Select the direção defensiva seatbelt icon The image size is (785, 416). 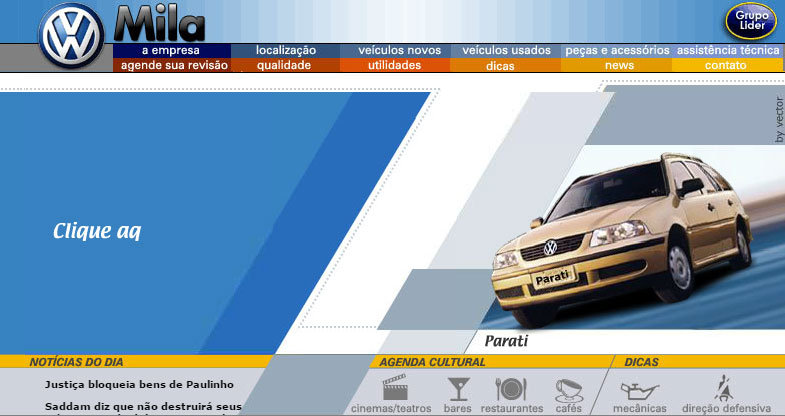pyautogui.click(x=724, y=388)
